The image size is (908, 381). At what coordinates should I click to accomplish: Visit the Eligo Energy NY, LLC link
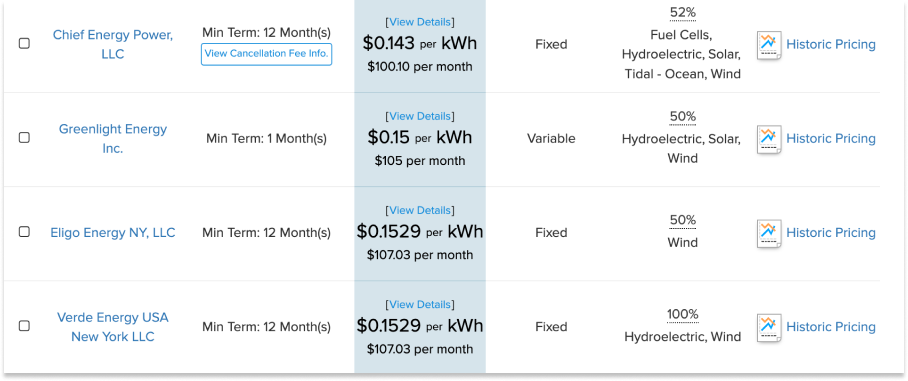click(113, 233)
